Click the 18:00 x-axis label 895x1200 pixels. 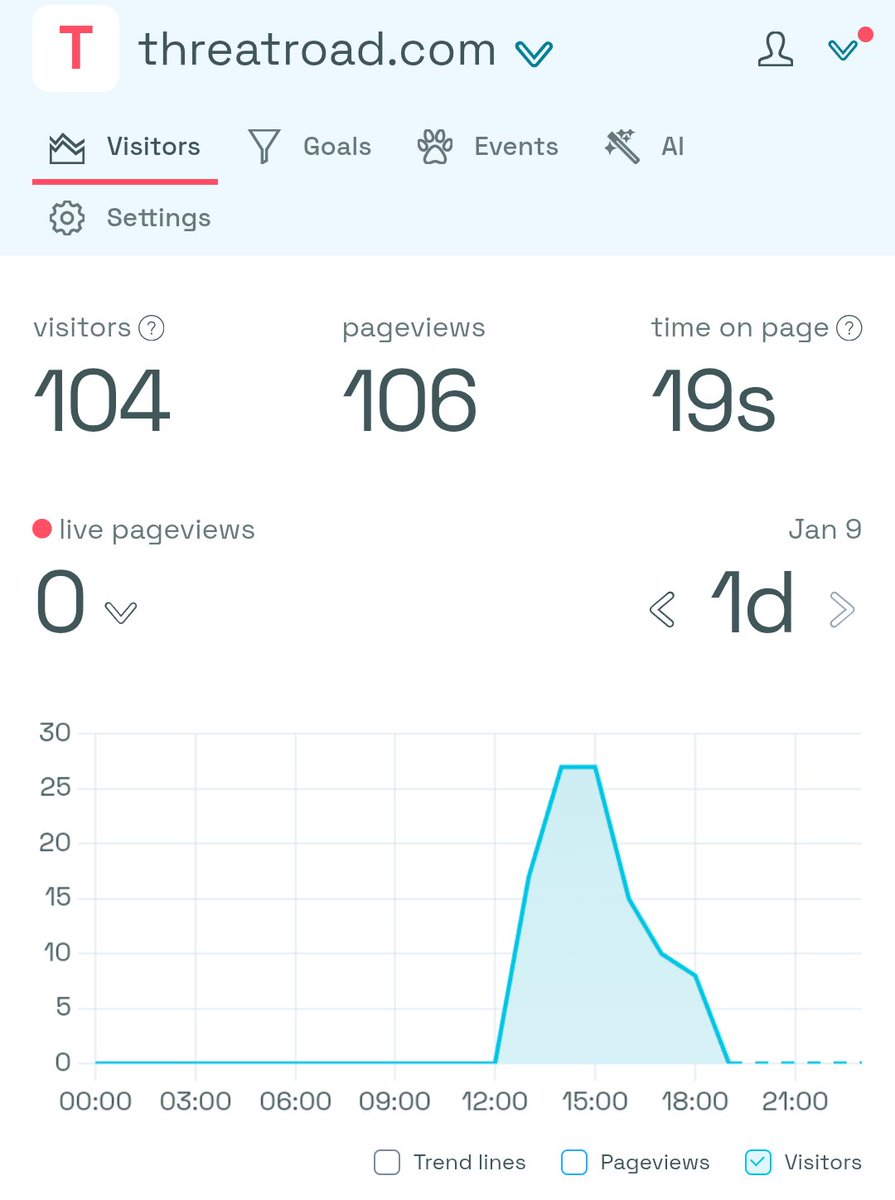pos(695,1102)
